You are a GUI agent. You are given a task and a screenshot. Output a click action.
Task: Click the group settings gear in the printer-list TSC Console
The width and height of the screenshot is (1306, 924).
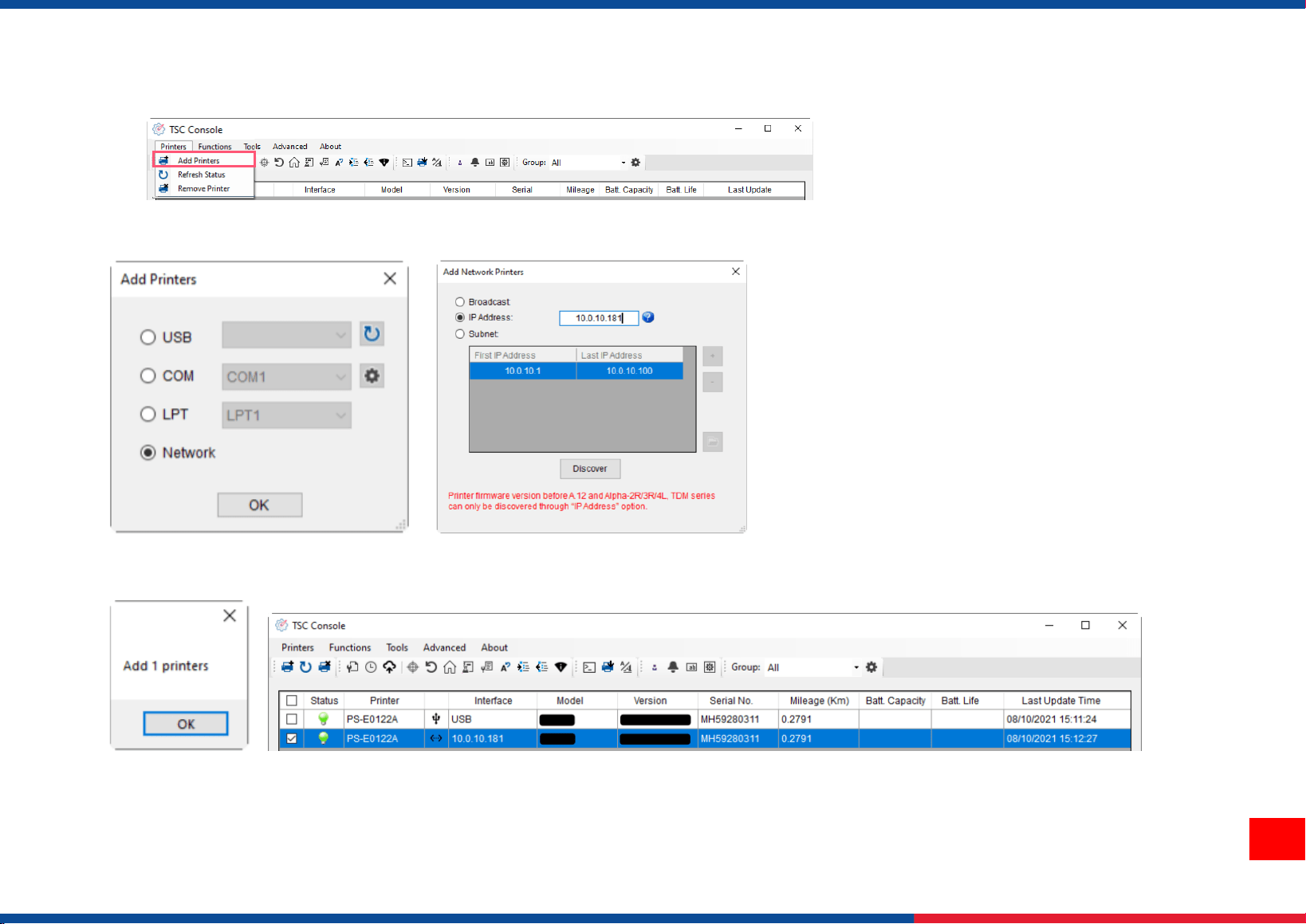coord(871,667)
